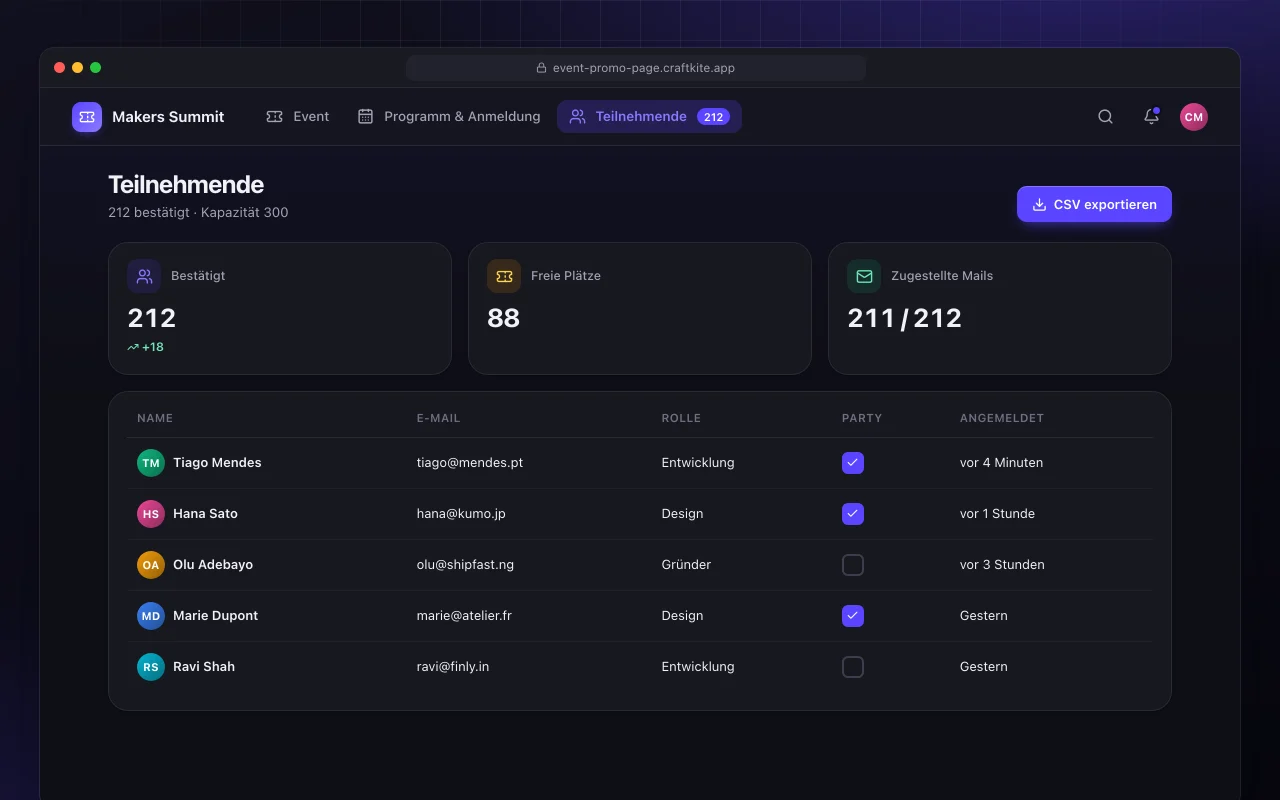Screen dimensions: 1280x800
Task: Open the notifications bell icon
Action: point(1151,117)
